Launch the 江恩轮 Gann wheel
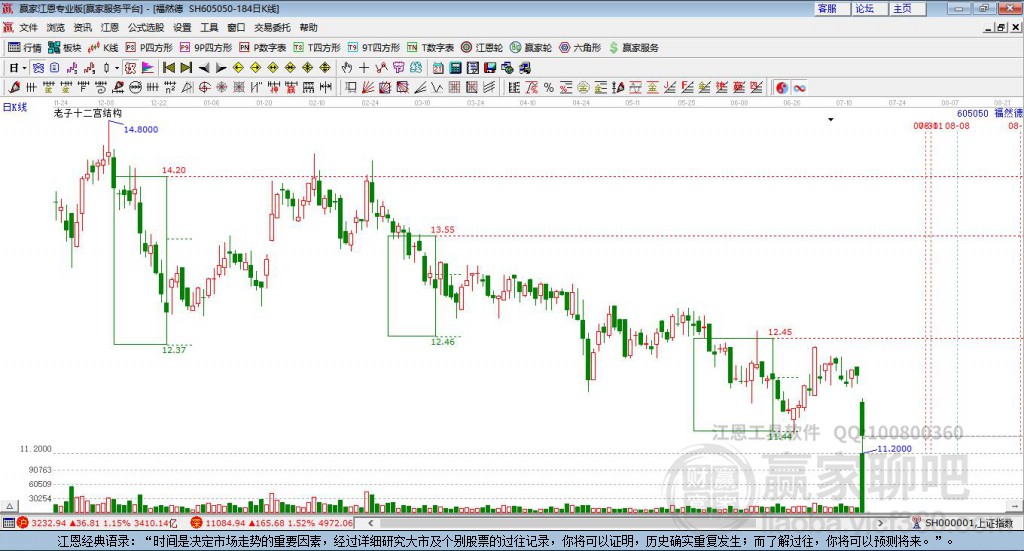 482,48
